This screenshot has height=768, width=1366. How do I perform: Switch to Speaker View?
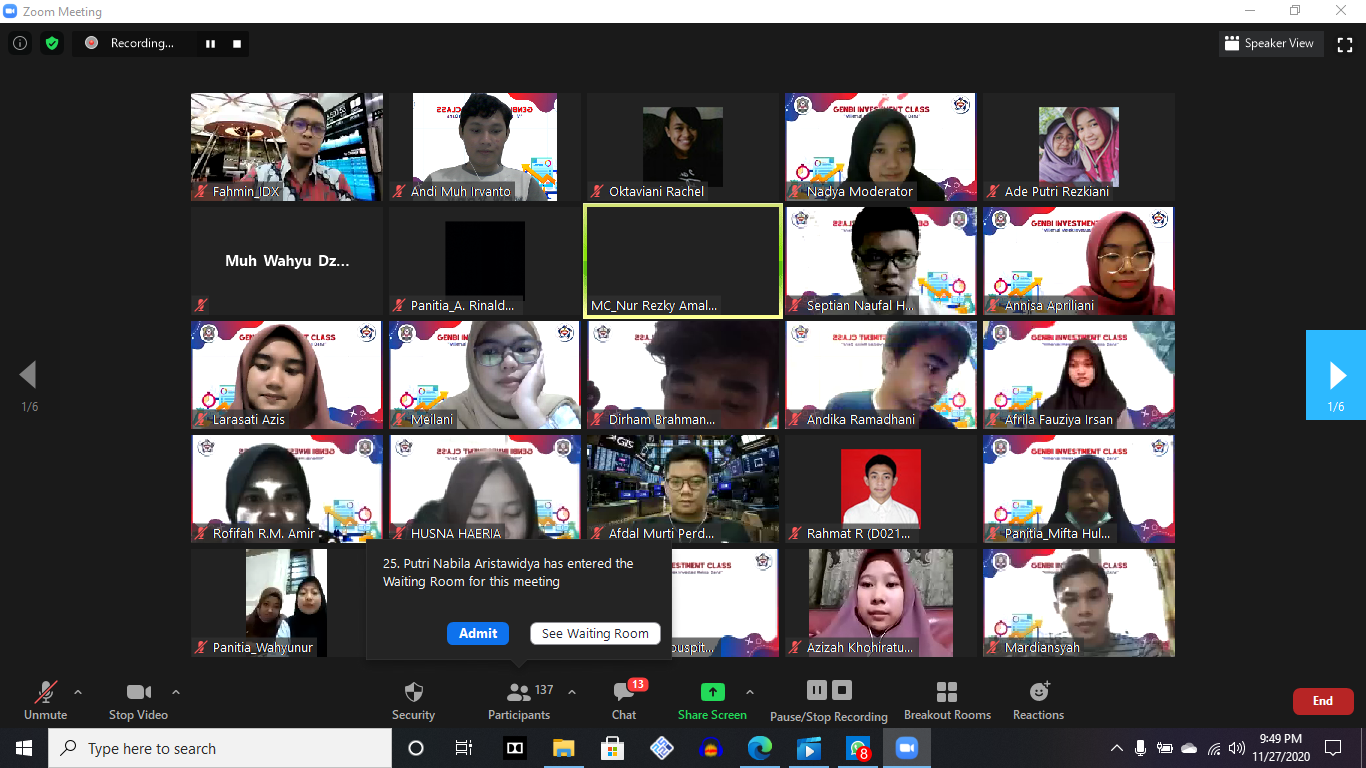click(x=1272, y=43)
